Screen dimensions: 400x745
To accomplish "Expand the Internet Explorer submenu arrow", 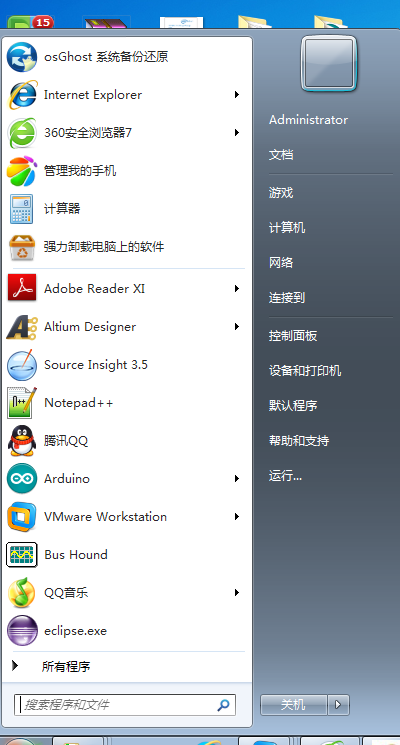I will pos(237,95).
